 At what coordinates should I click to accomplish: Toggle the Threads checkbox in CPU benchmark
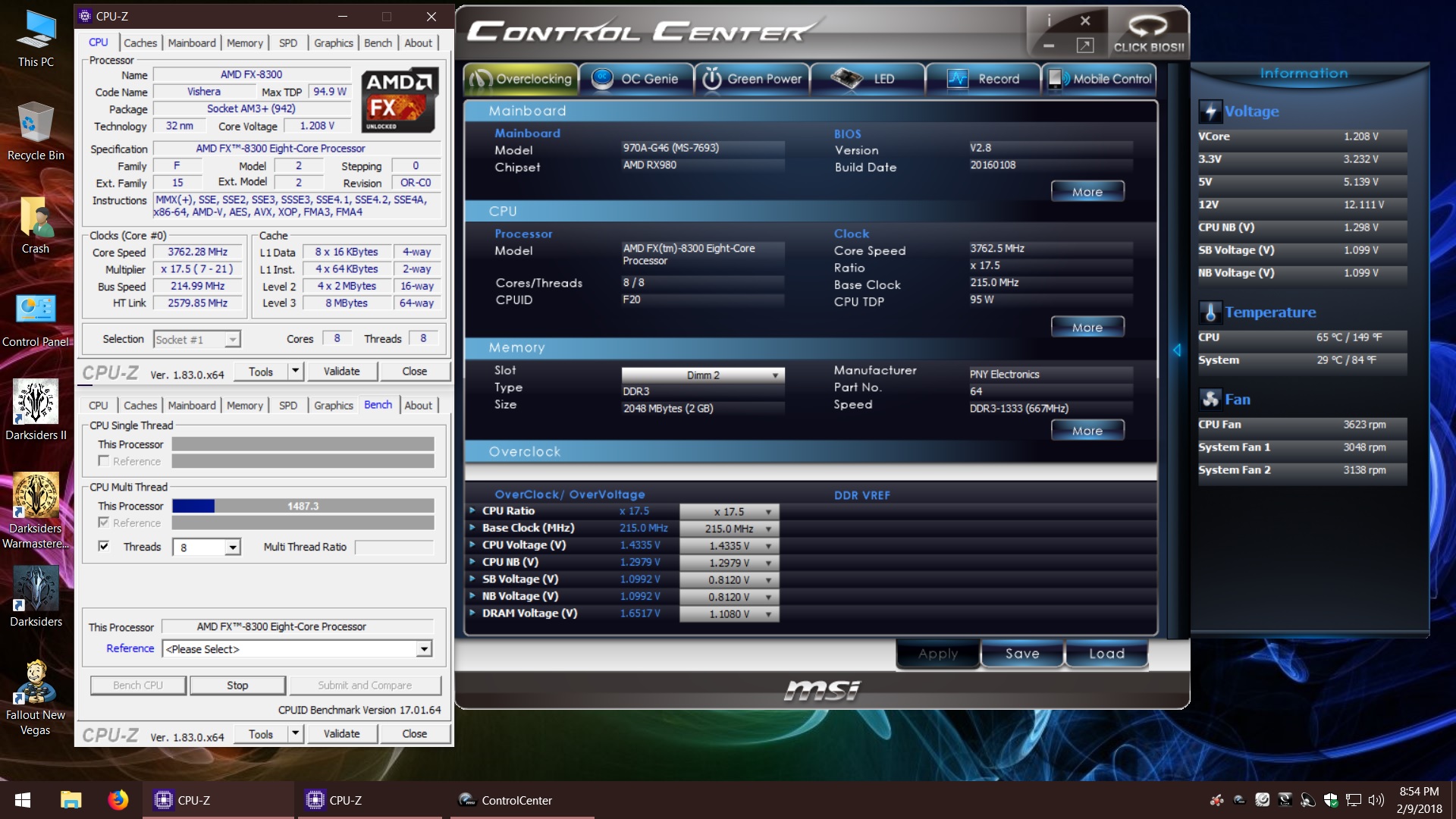tap(103, 546)
